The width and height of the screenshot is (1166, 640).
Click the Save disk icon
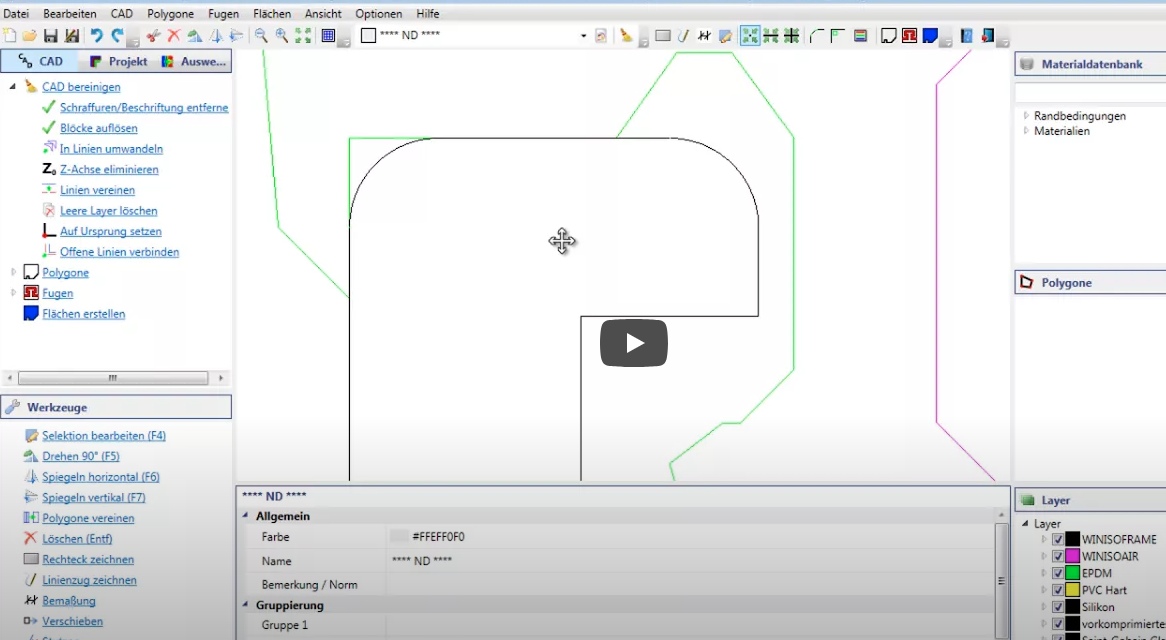(50, 36)
